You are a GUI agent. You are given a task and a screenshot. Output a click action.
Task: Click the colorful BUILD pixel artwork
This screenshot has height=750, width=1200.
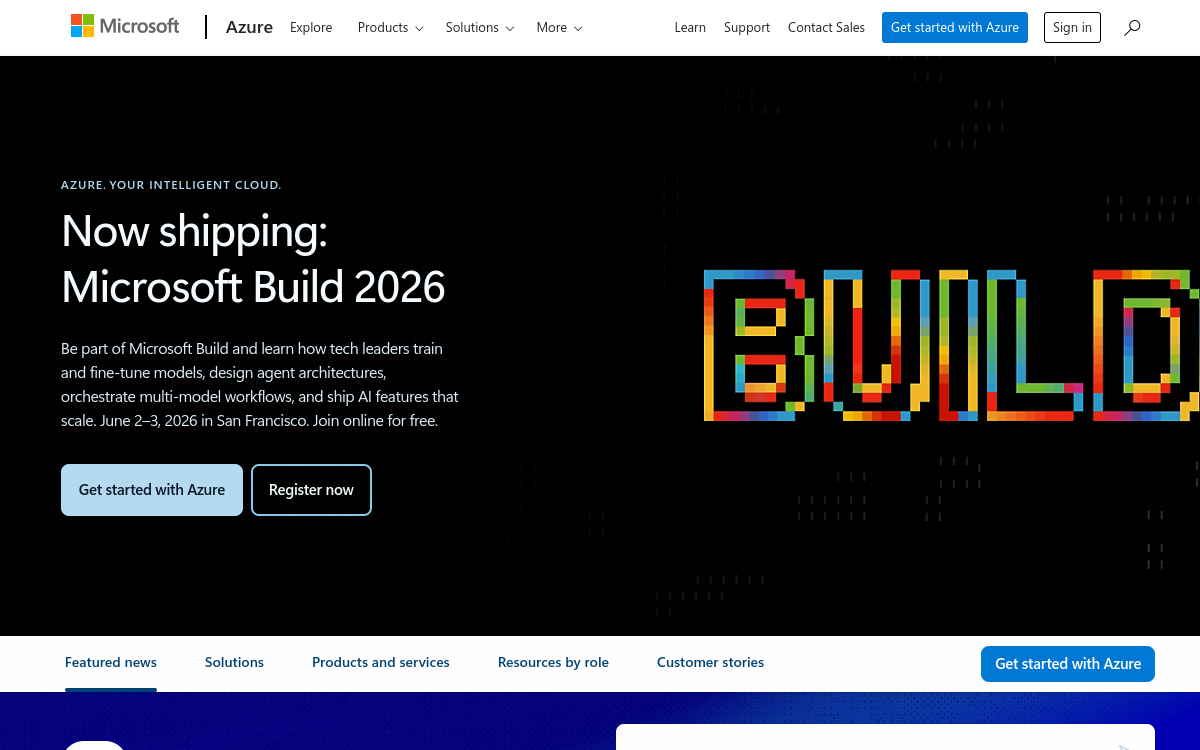[x=951, y=345]
